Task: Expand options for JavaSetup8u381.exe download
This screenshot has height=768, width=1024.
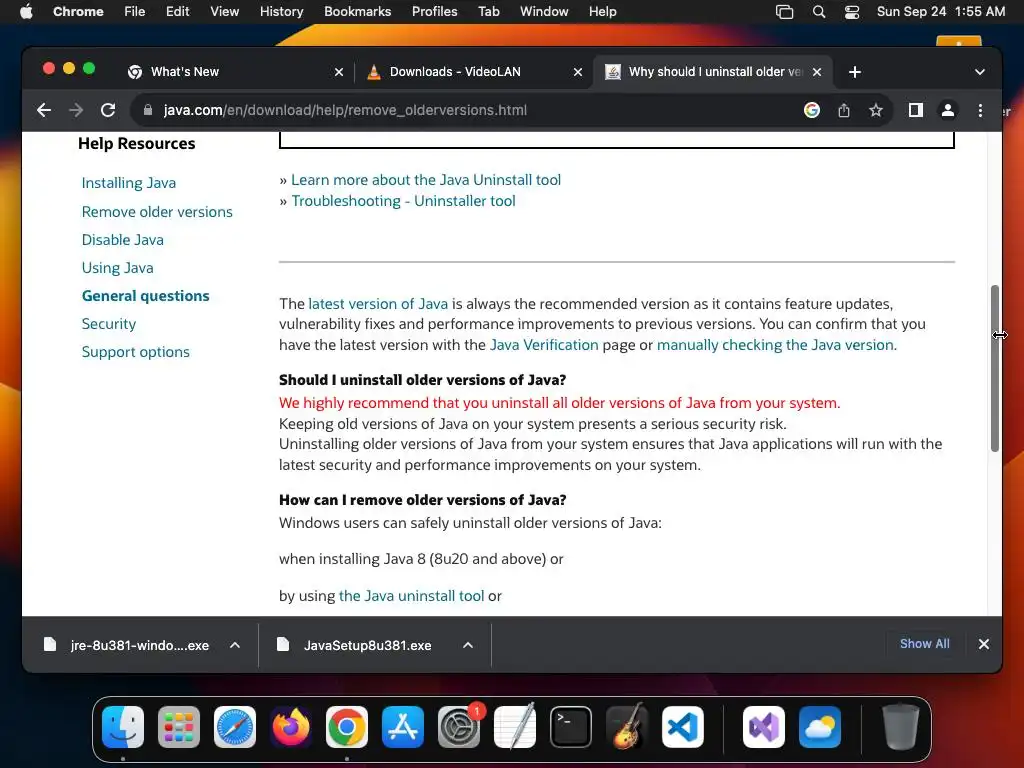Action: pyautogui.click(x=468, y=645)
